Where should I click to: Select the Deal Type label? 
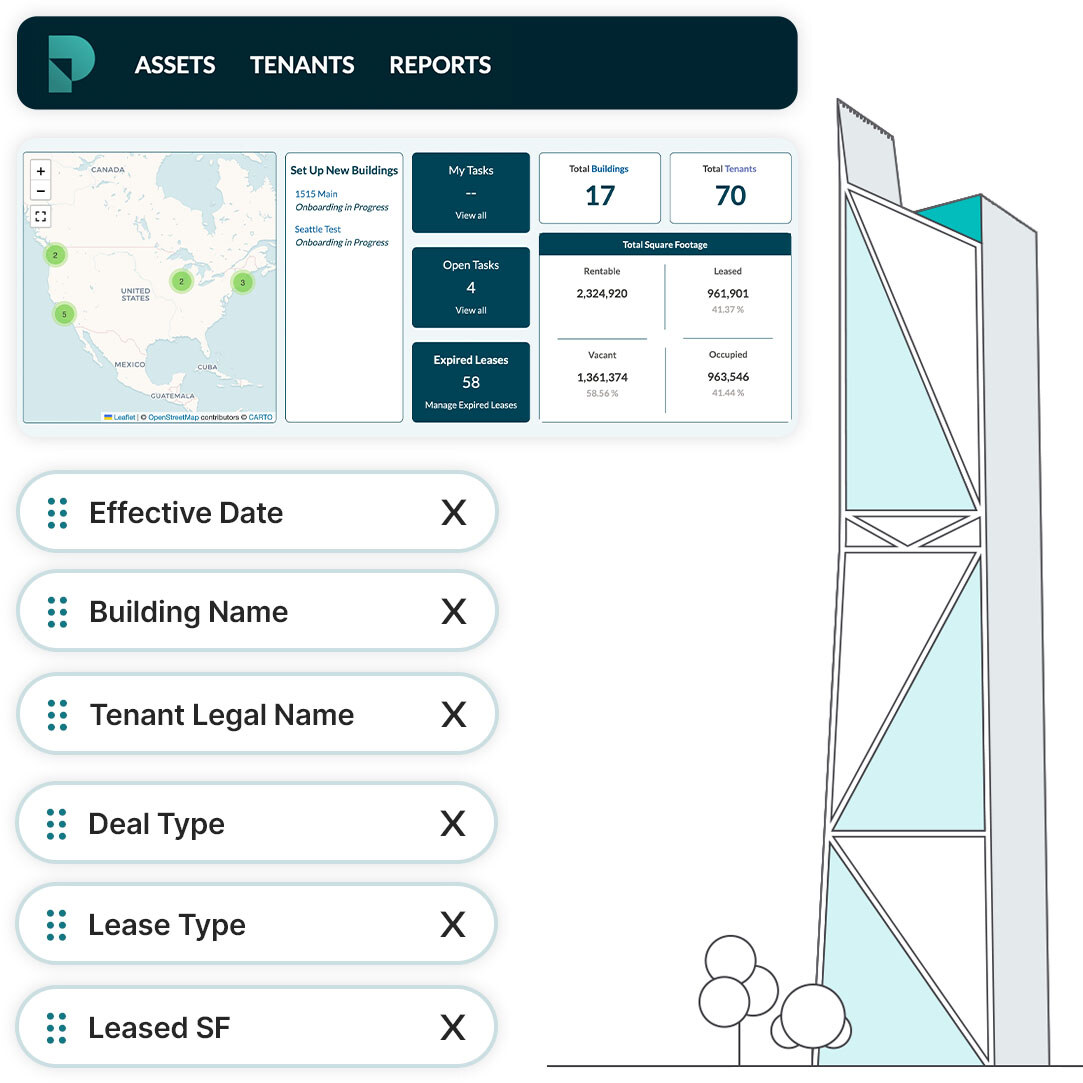point(157,825)
